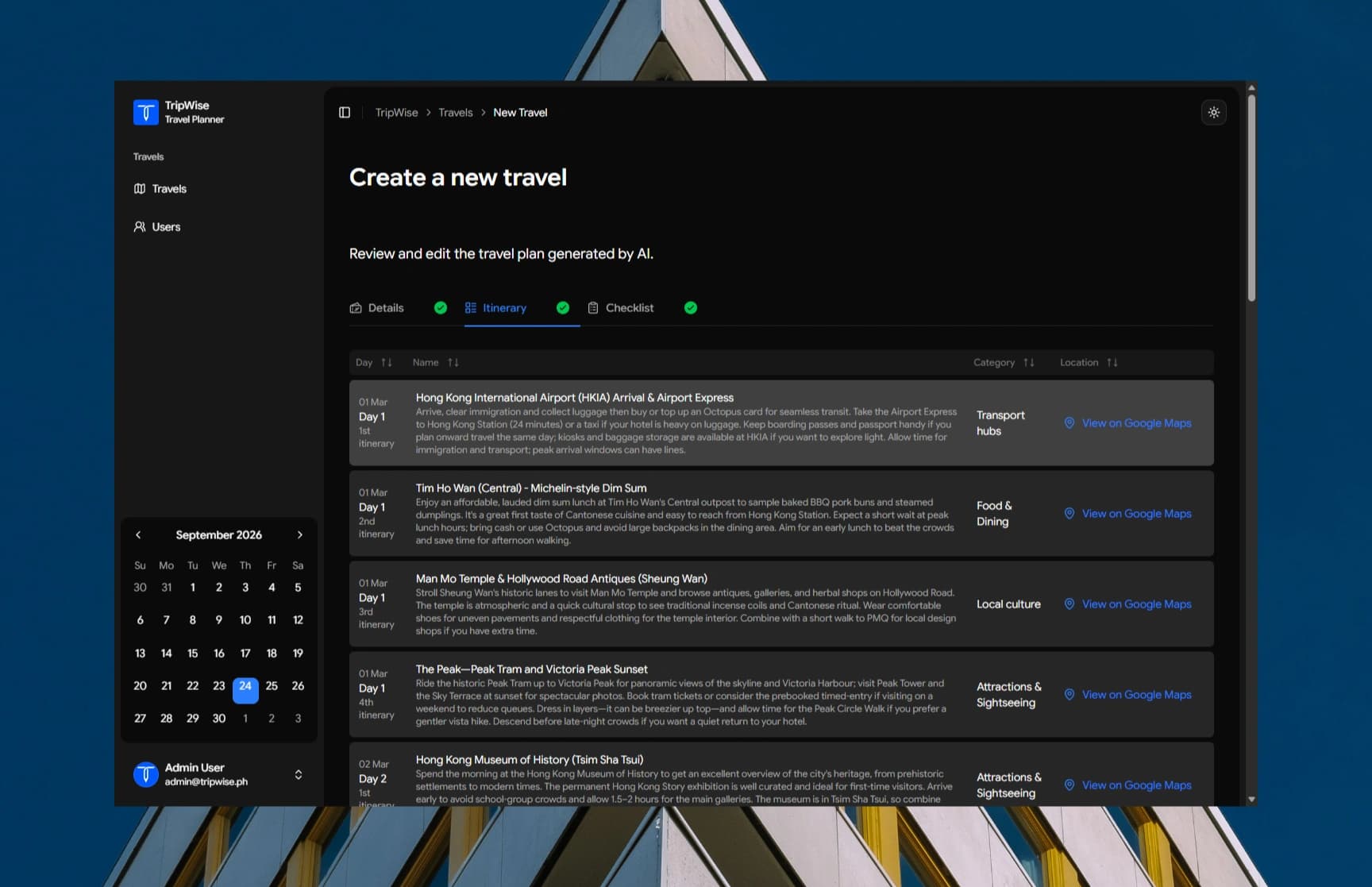The height and width of the screenshot is (887, 1372).
Task: Click green checkmark next to Checklist
Action: pos(691,308)
